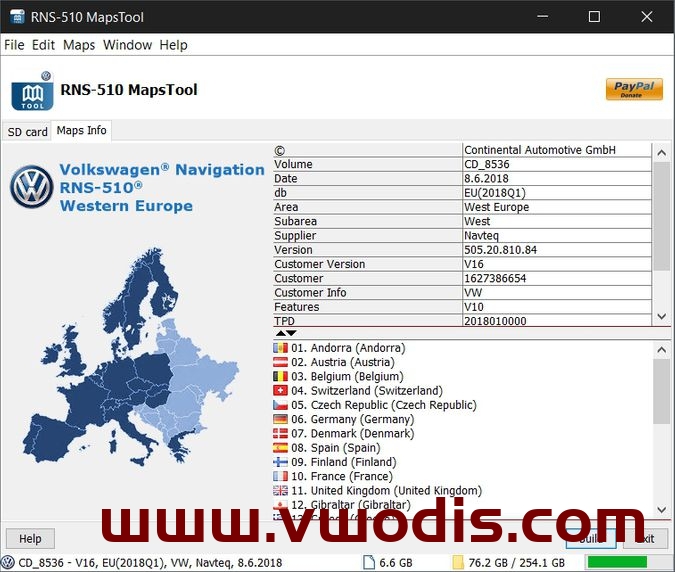Click the France flag icon
This screenshot has height=572, width=675.
[280, 476]
